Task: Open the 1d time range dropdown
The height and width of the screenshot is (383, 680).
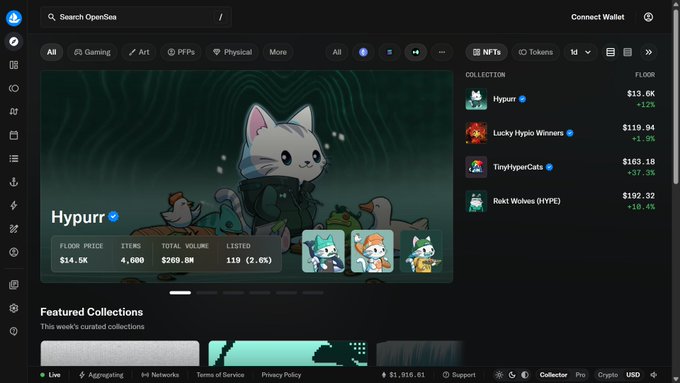Action: click(580, 52)
